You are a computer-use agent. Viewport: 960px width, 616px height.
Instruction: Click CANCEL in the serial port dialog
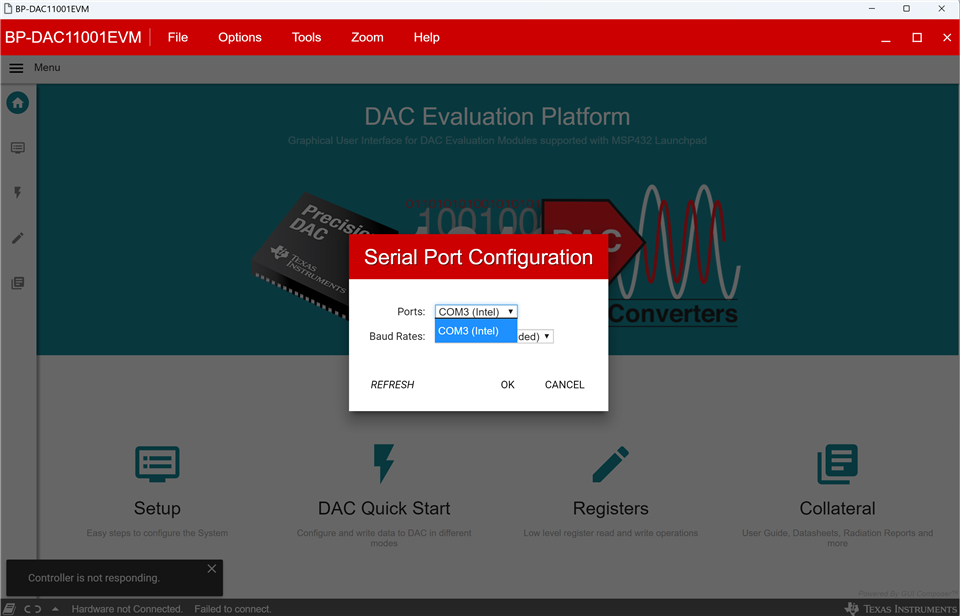coord(564,385)
